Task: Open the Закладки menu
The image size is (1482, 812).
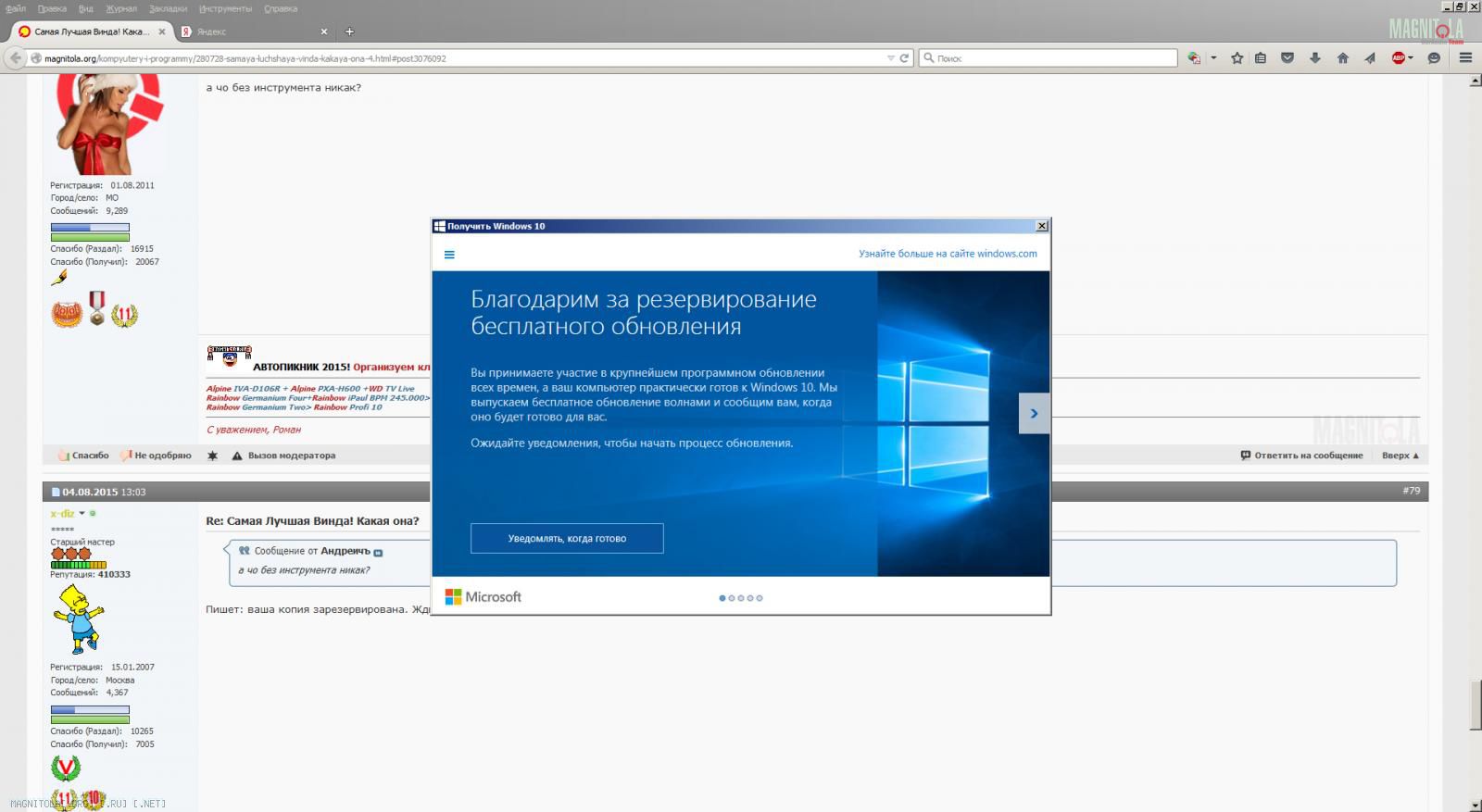Action: [169, 8]
